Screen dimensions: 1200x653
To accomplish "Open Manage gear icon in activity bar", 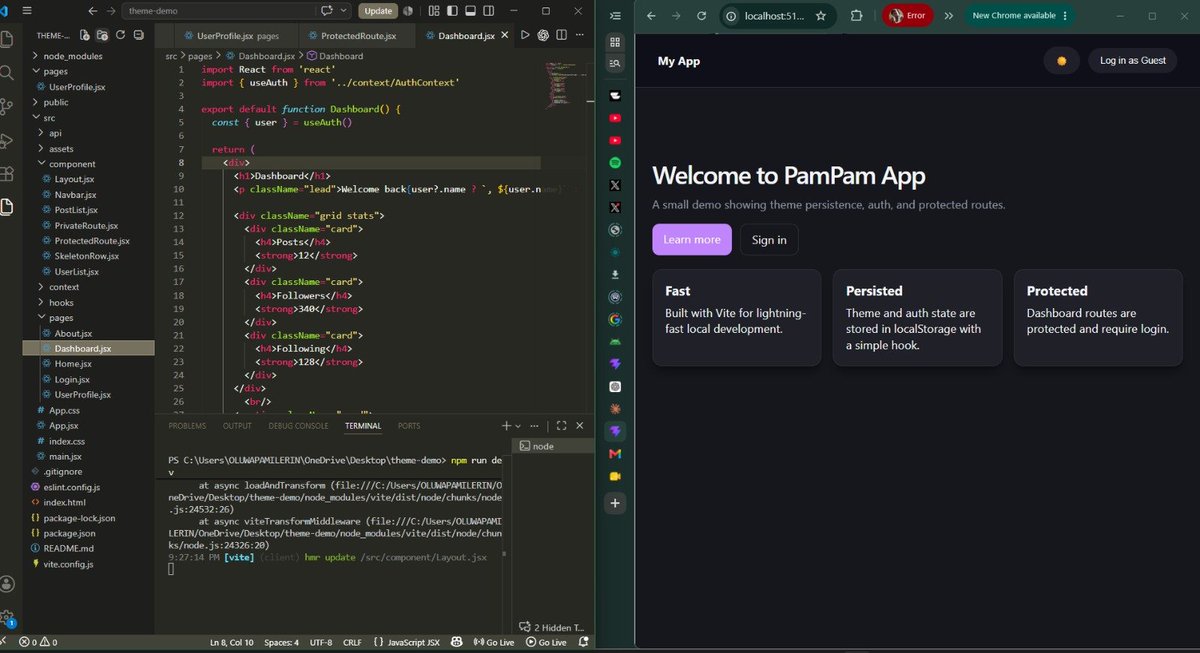I will [x=8, y=617].
